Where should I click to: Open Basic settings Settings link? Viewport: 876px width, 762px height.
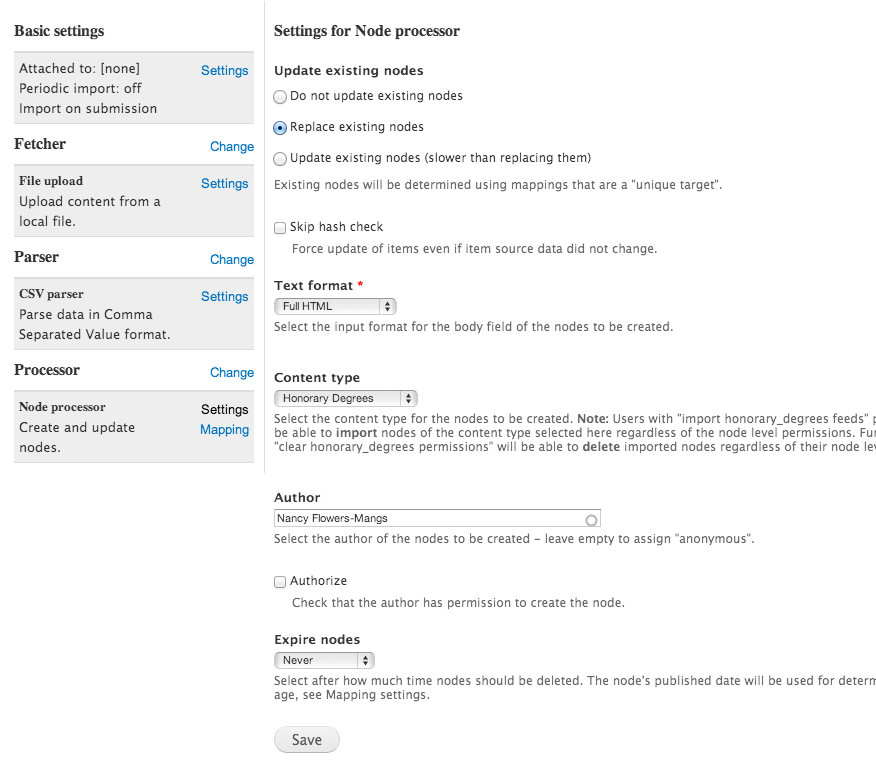coord(224,71)
